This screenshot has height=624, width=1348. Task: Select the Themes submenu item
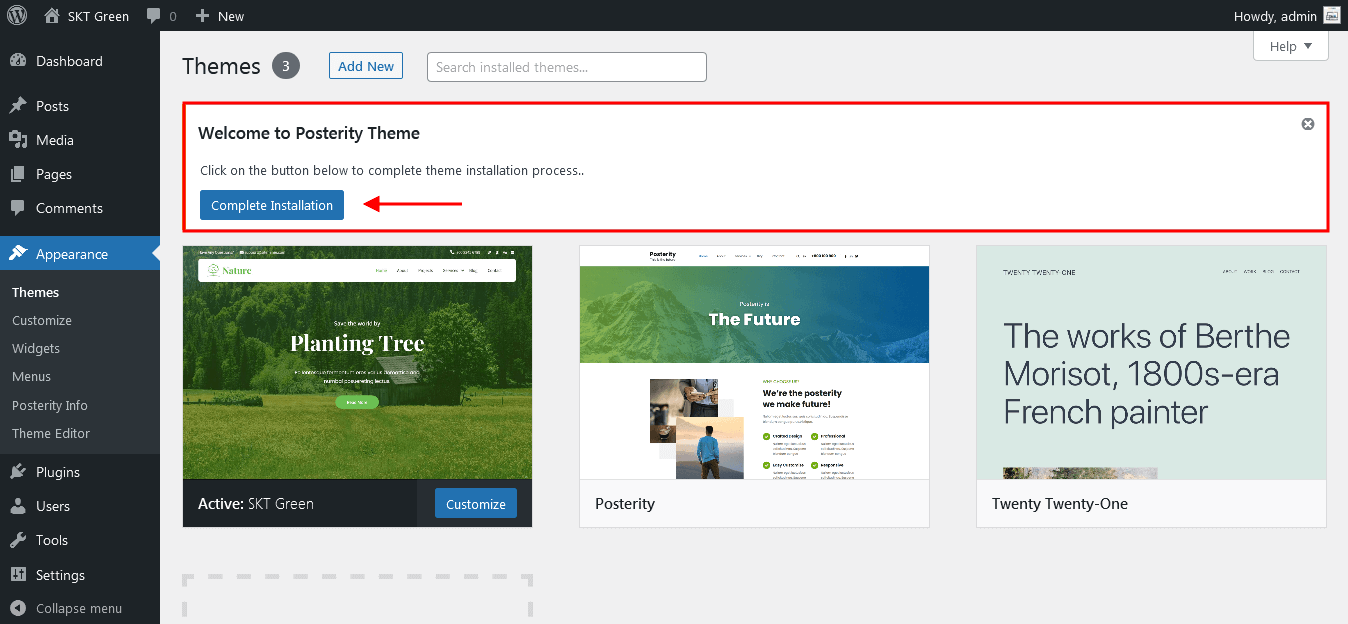36,292
